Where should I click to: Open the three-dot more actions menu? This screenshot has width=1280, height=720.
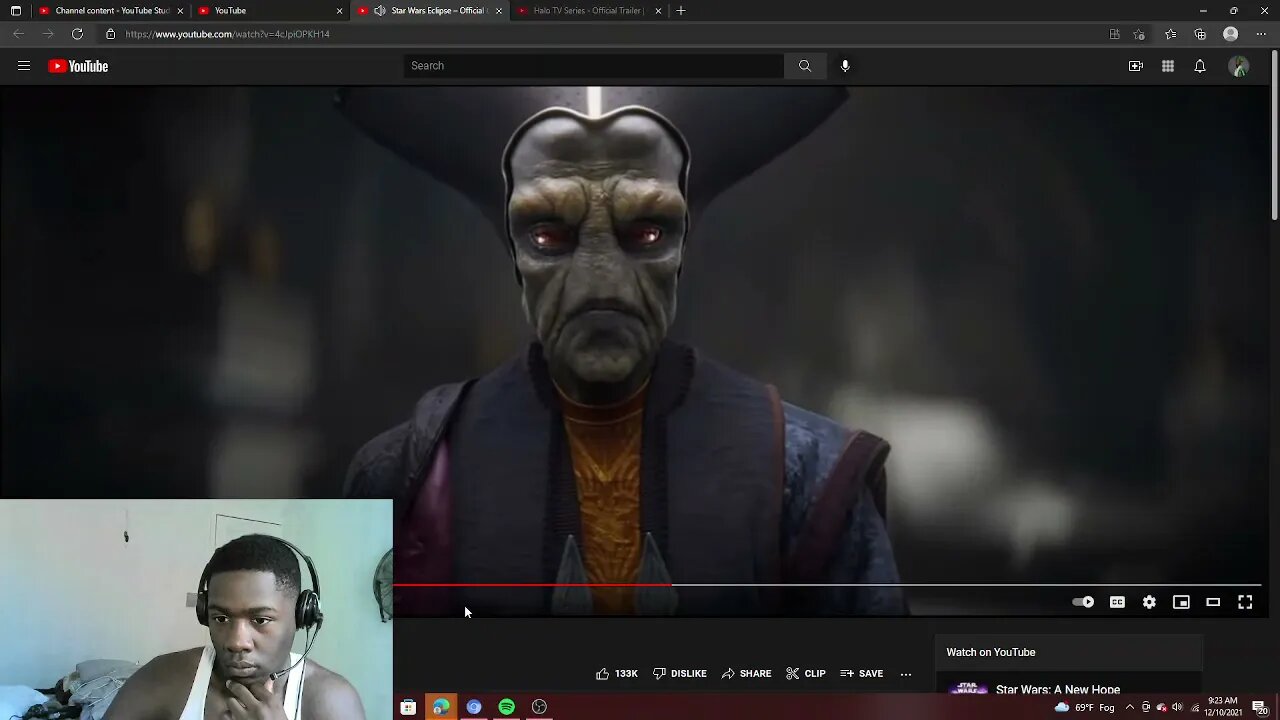click(906, 674)
